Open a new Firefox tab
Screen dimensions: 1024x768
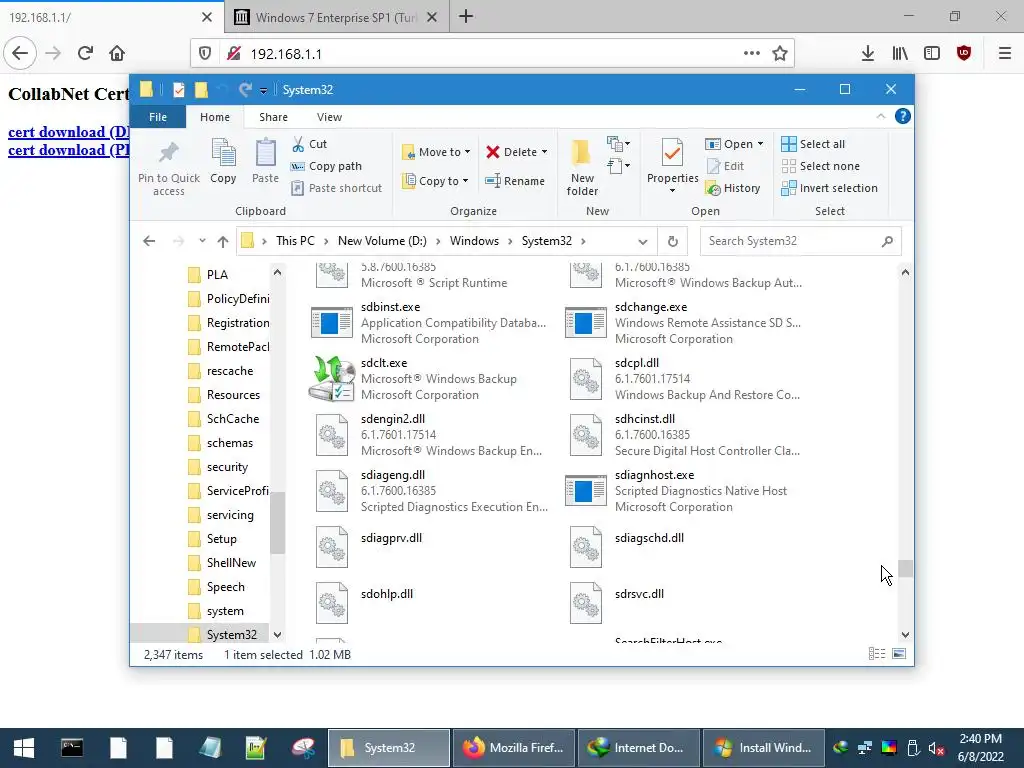coord(466,16)
